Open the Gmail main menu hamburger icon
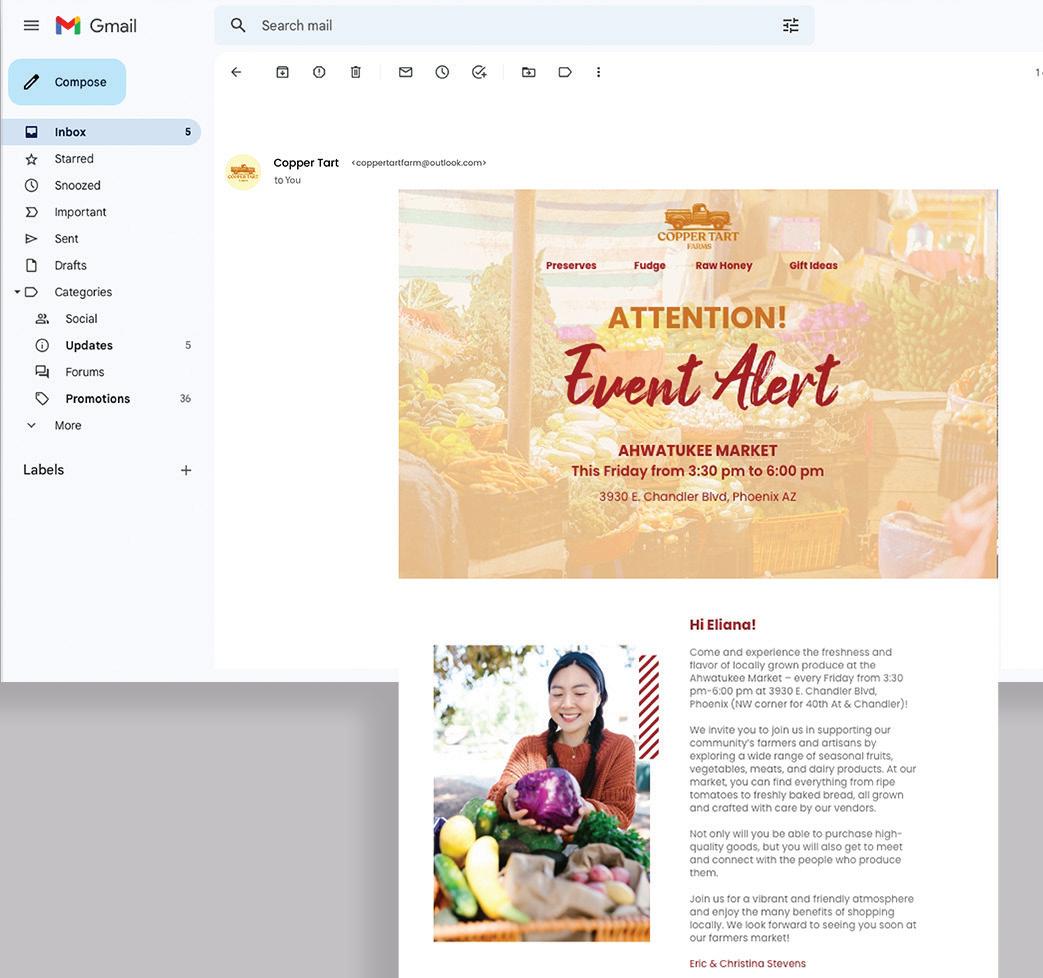Image resolution: width=1043 pixels, height=978 pixels. click(x=31, y=25)
